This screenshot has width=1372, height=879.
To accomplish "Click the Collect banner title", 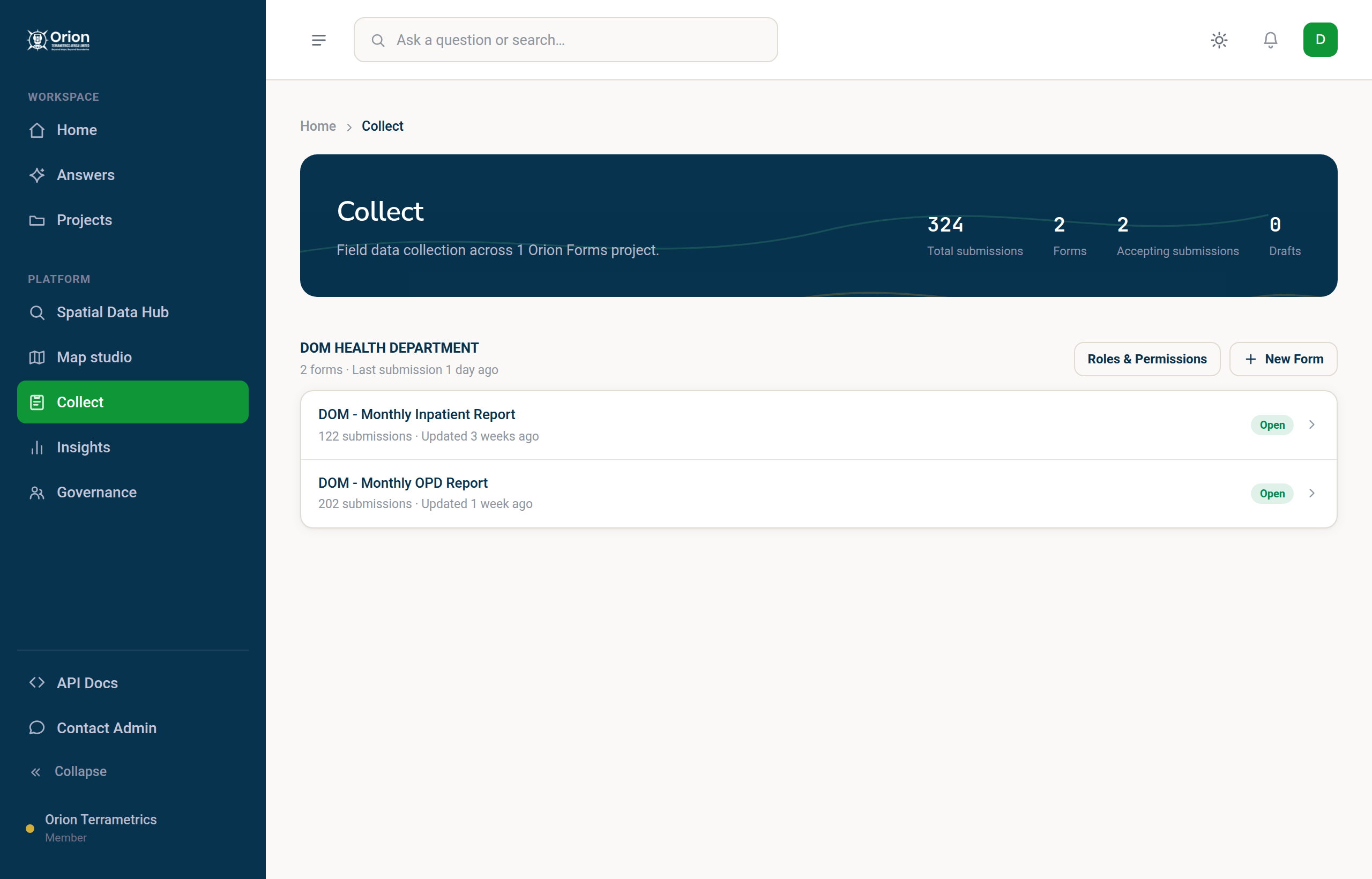I will [380, 212].
